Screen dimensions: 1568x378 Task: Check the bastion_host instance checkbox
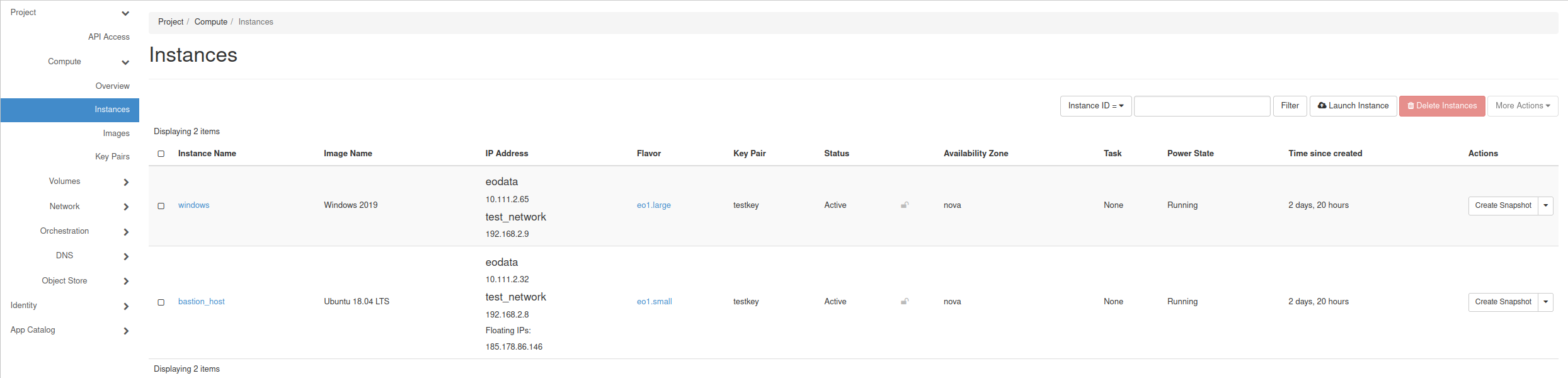click(161, 302)
